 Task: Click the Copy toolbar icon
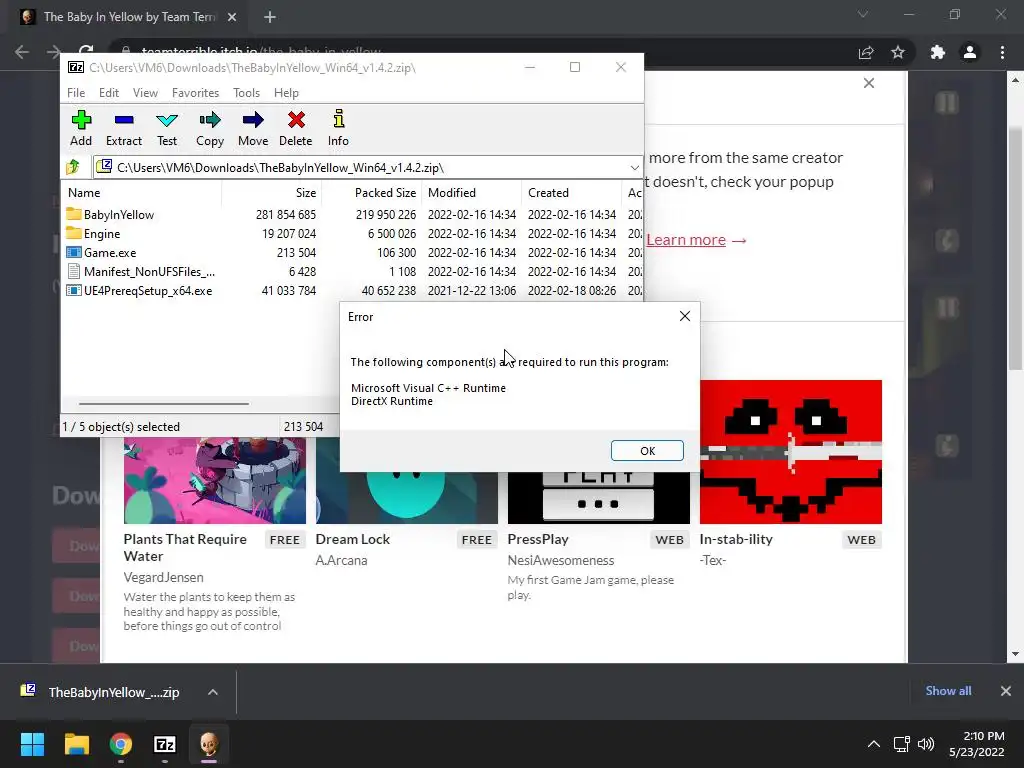(210, 128)
